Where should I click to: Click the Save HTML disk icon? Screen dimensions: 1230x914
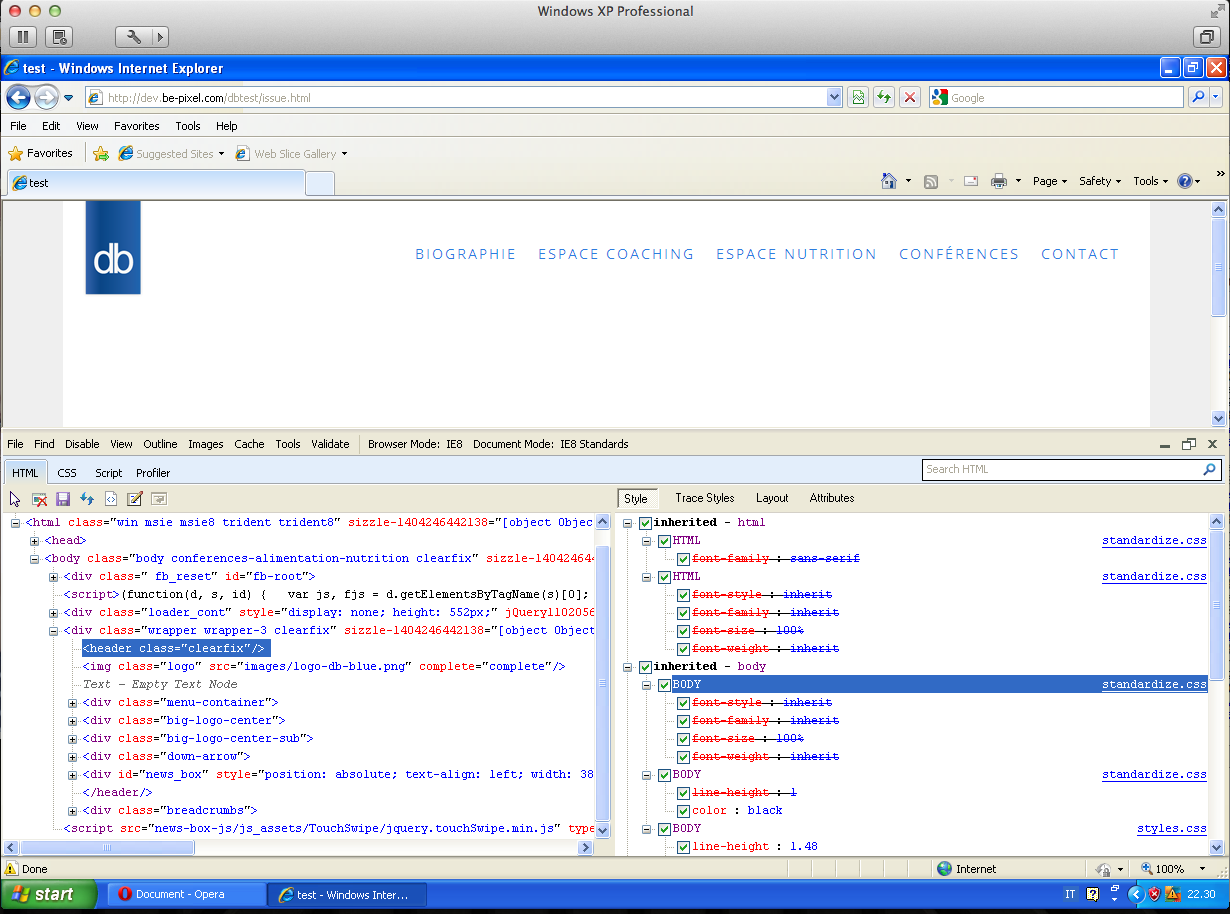point(63,498)
